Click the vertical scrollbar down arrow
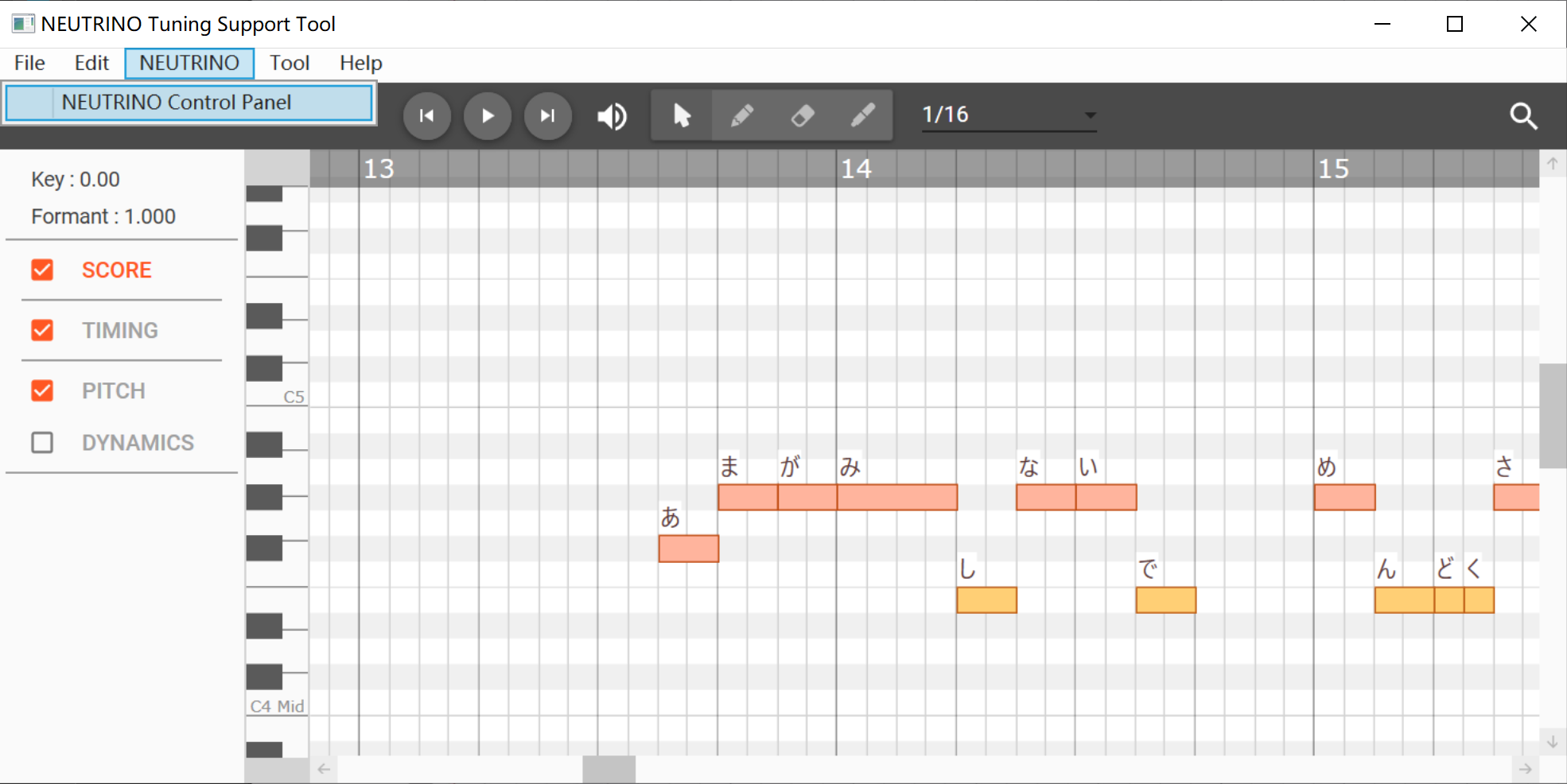The image size is (1567, 784). (1553, 742)
